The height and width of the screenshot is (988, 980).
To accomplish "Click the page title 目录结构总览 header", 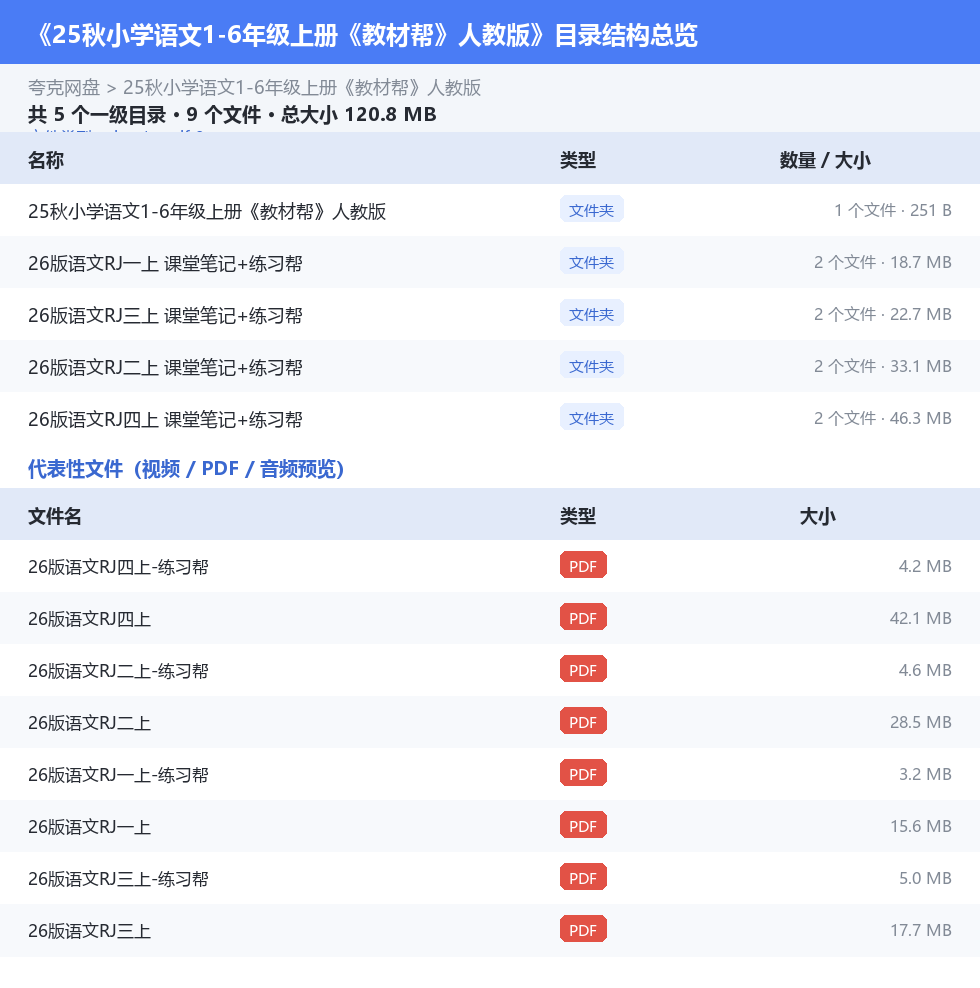I will click(367, 35).
